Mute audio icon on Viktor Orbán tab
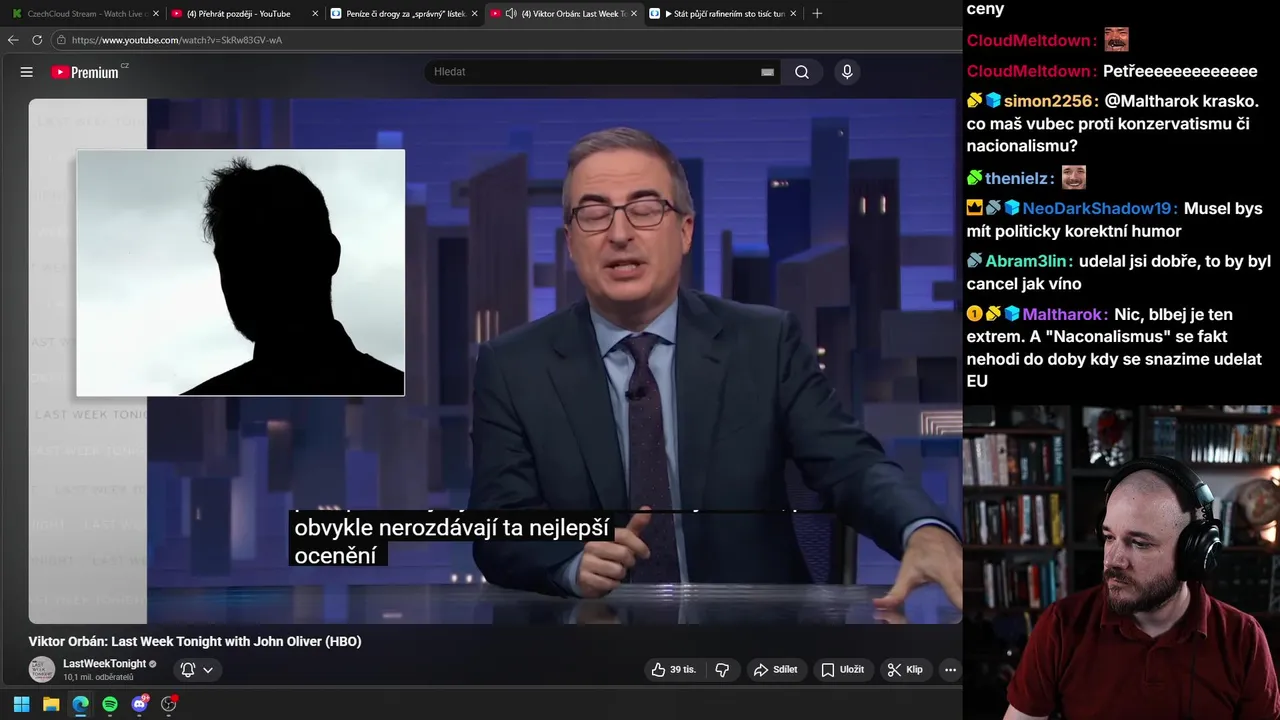The height and width of the screenshot is (720, 1280). [511, 14]
